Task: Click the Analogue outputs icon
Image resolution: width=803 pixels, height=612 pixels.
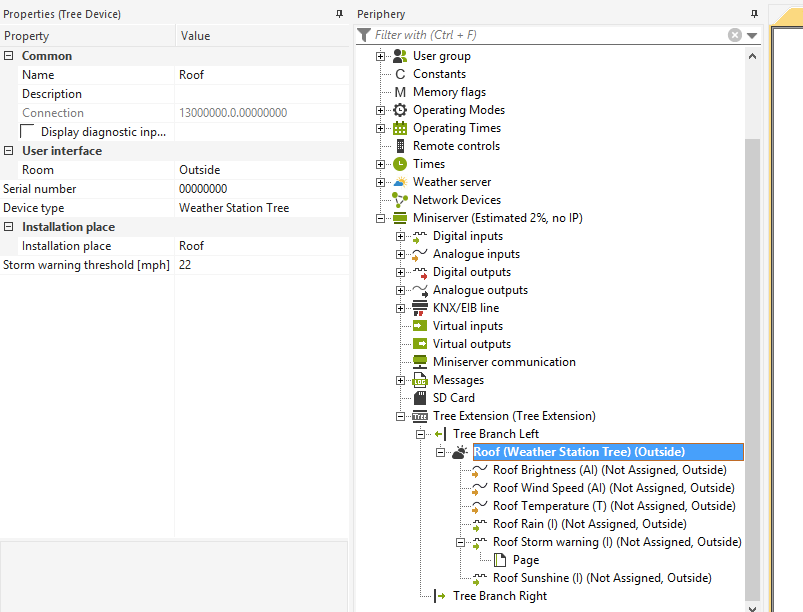Action: point(420,290)
